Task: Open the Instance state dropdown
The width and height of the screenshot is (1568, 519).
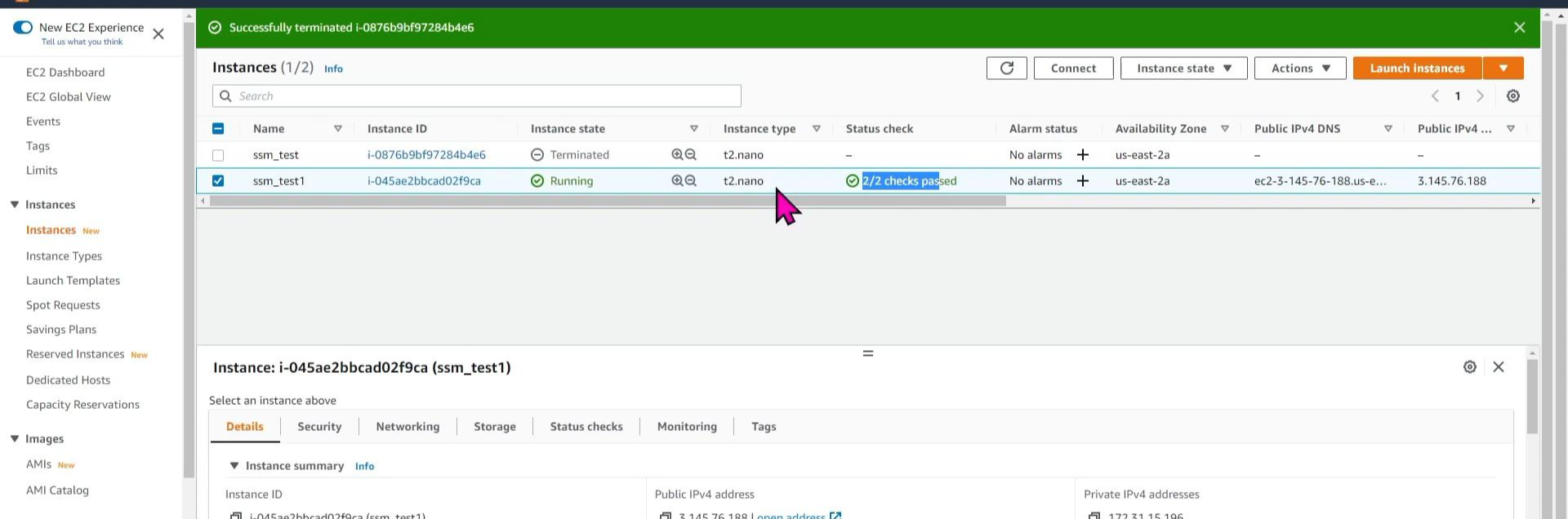Action: point(1183,69)
